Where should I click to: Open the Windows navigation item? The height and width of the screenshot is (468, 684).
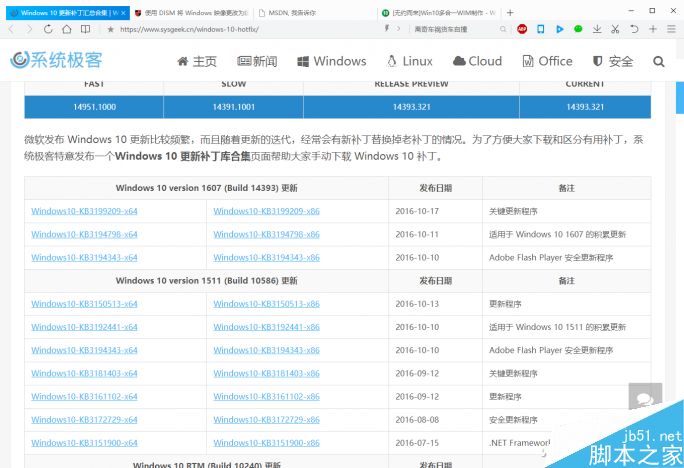pos(332,61)
